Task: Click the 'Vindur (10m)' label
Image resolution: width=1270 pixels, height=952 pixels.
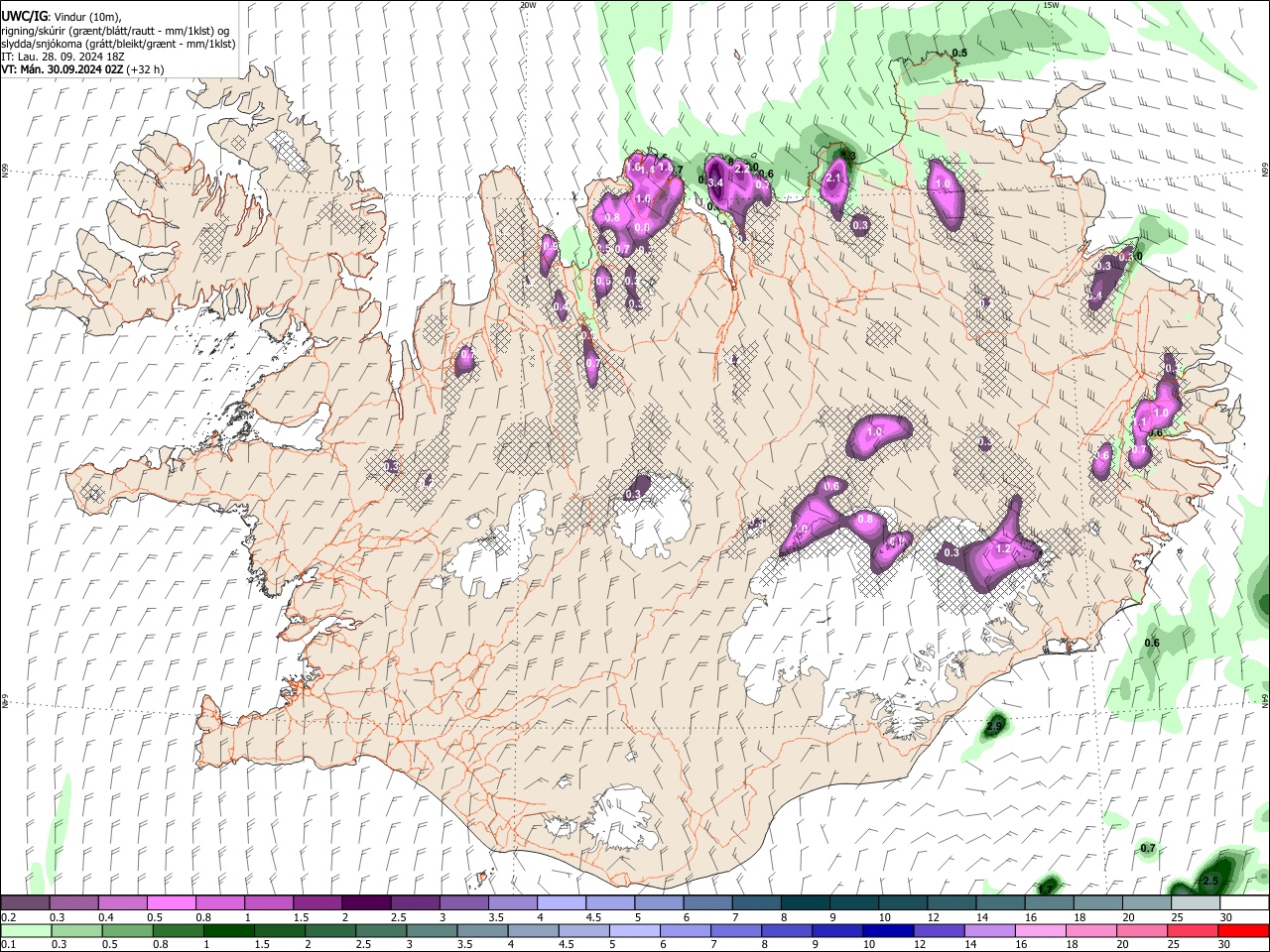Action: (85, 17)
